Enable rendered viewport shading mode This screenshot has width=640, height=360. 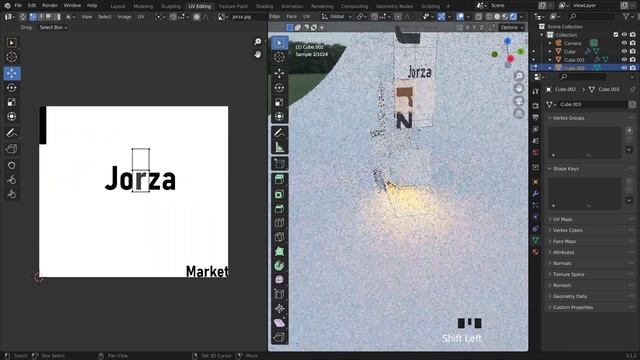513,17
